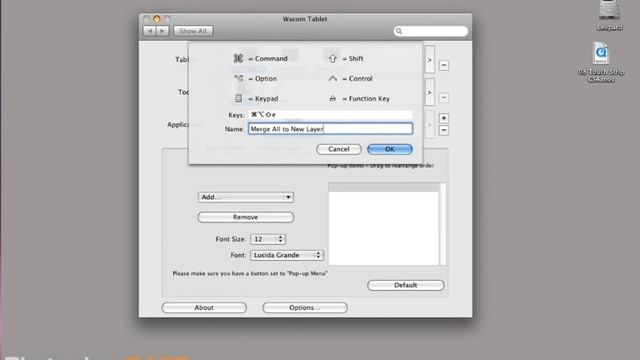Click the OK button in the dialog
Viewport: 640px width, 360px height.
(x=390, y=149)
